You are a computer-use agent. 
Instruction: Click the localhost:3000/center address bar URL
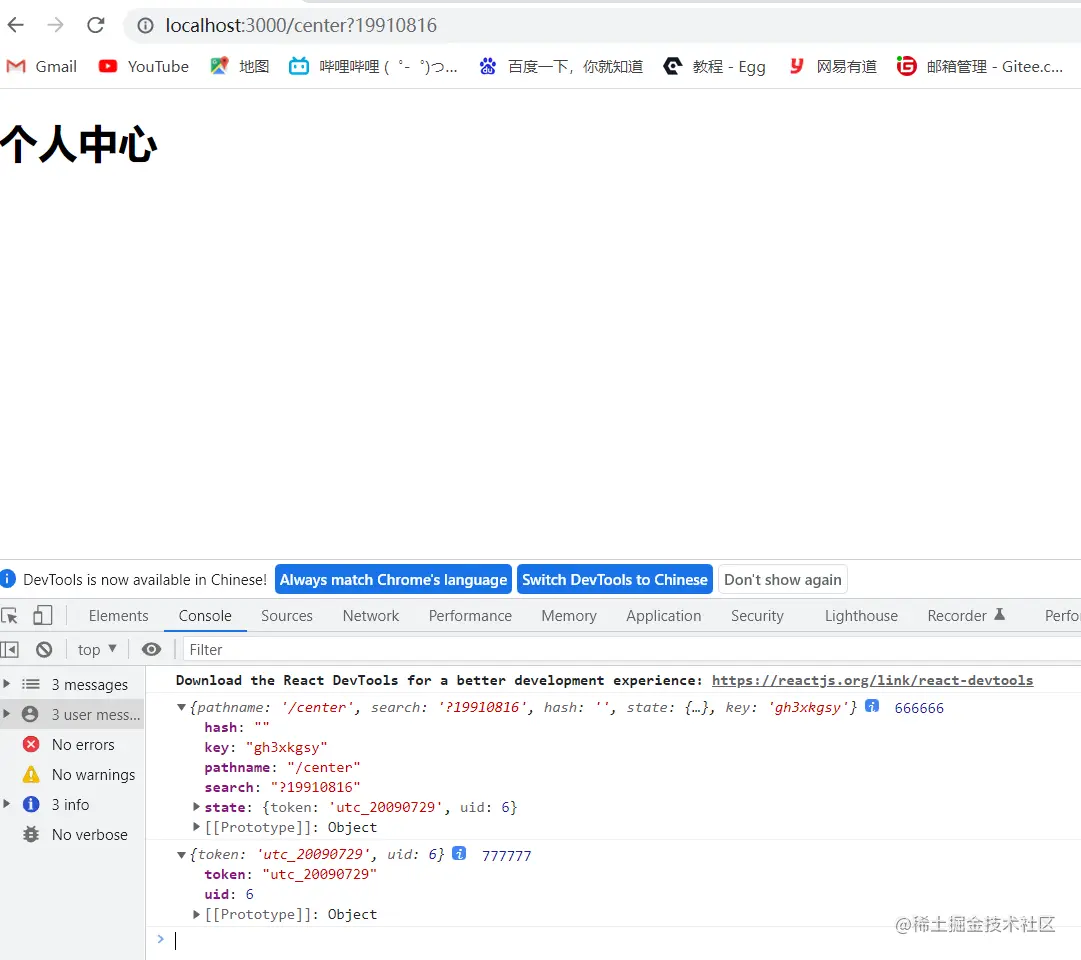click(x=301, y=26)
